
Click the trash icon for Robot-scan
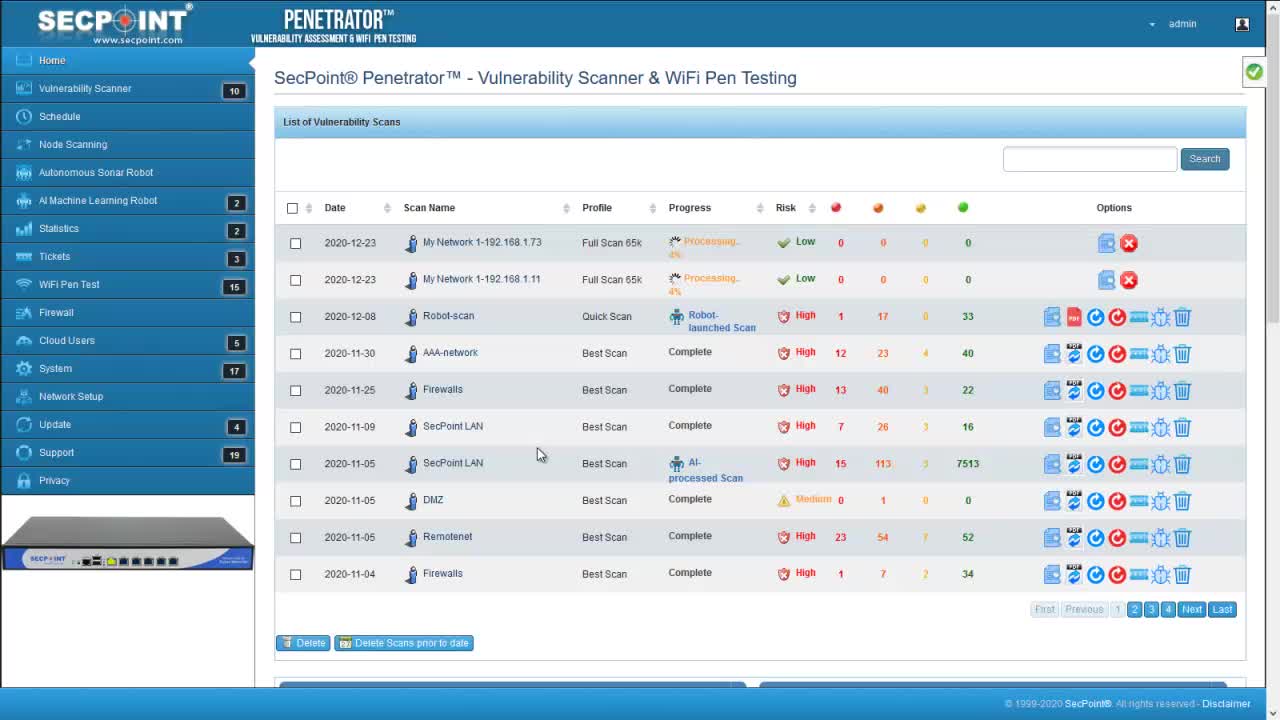[1182, 317]
